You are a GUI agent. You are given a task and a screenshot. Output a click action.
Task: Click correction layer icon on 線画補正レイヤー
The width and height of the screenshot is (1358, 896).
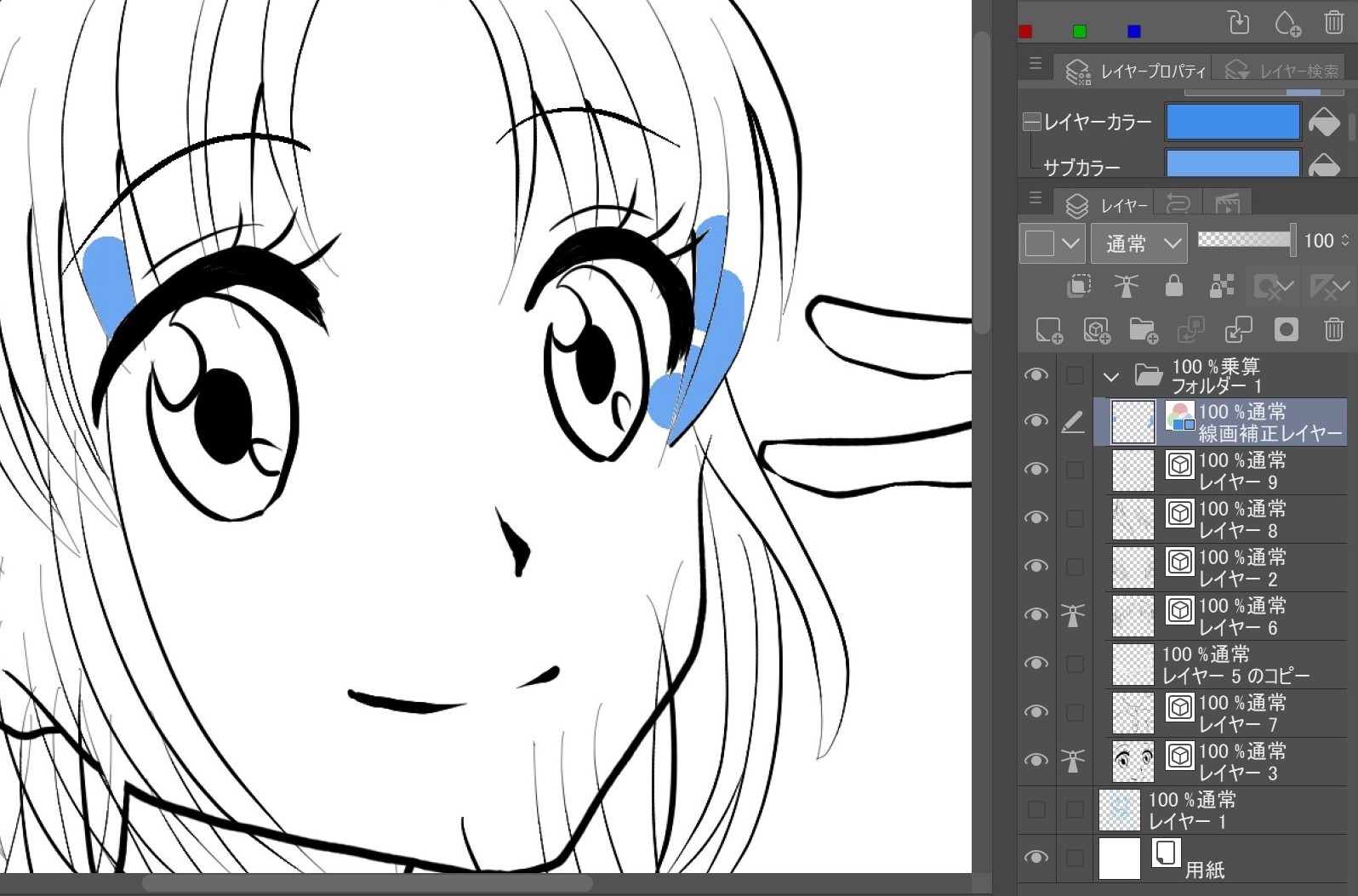[1179, 416]
